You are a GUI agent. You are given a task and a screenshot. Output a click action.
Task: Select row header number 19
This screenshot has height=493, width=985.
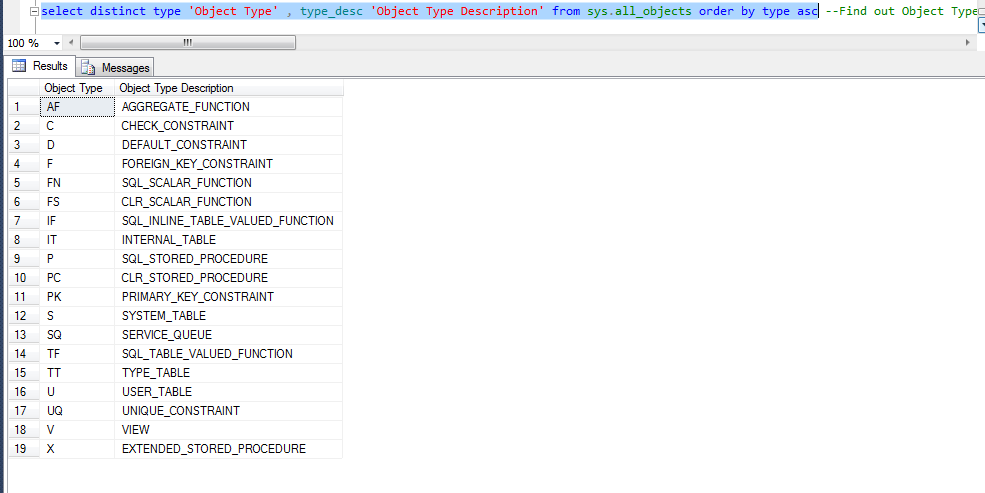[x=24, y=449]
